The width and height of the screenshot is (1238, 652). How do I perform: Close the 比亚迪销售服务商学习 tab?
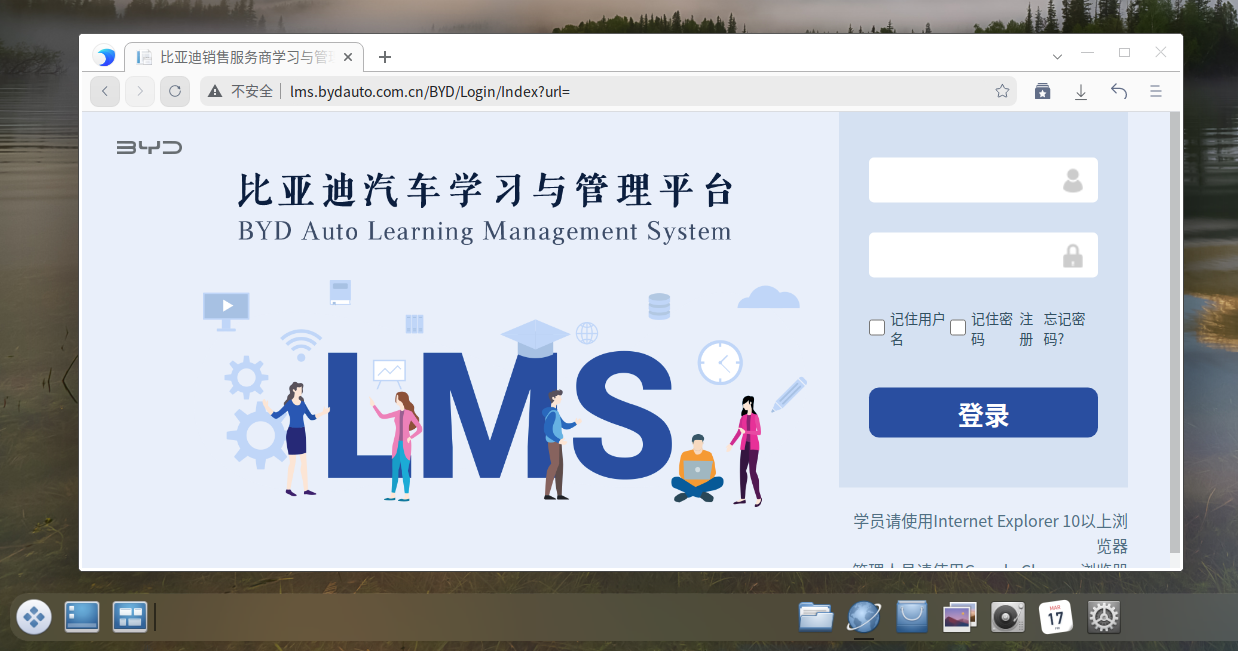point(347,57)
